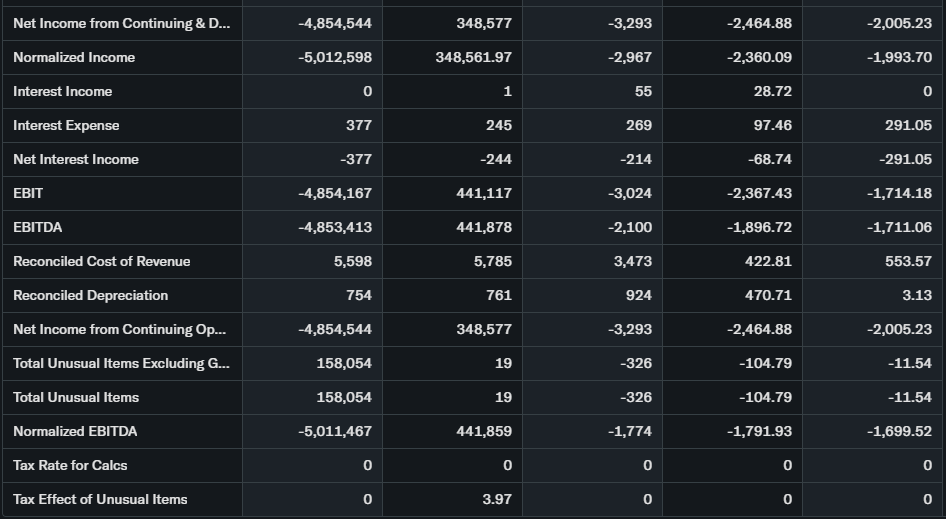The image size is (946, 519).
Task: Select the Net Interest Income label
Action: click(76, 159)
